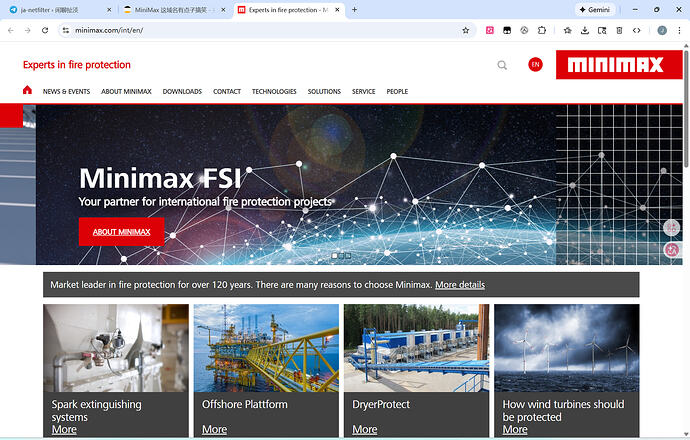
Task: Follow the More details link
Action: (460, 285)
